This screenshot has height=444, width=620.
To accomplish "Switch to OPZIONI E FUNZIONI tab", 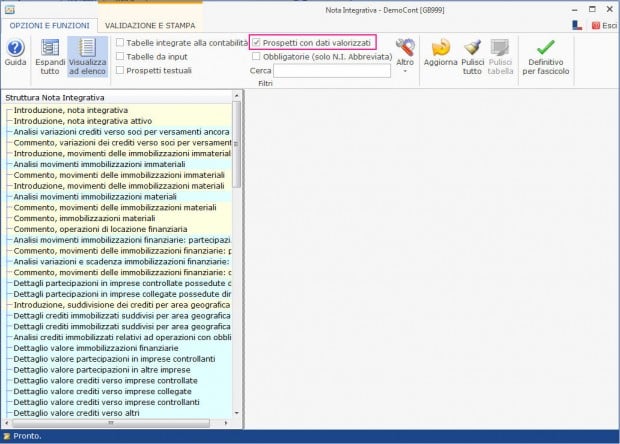I will coord(49,26).
